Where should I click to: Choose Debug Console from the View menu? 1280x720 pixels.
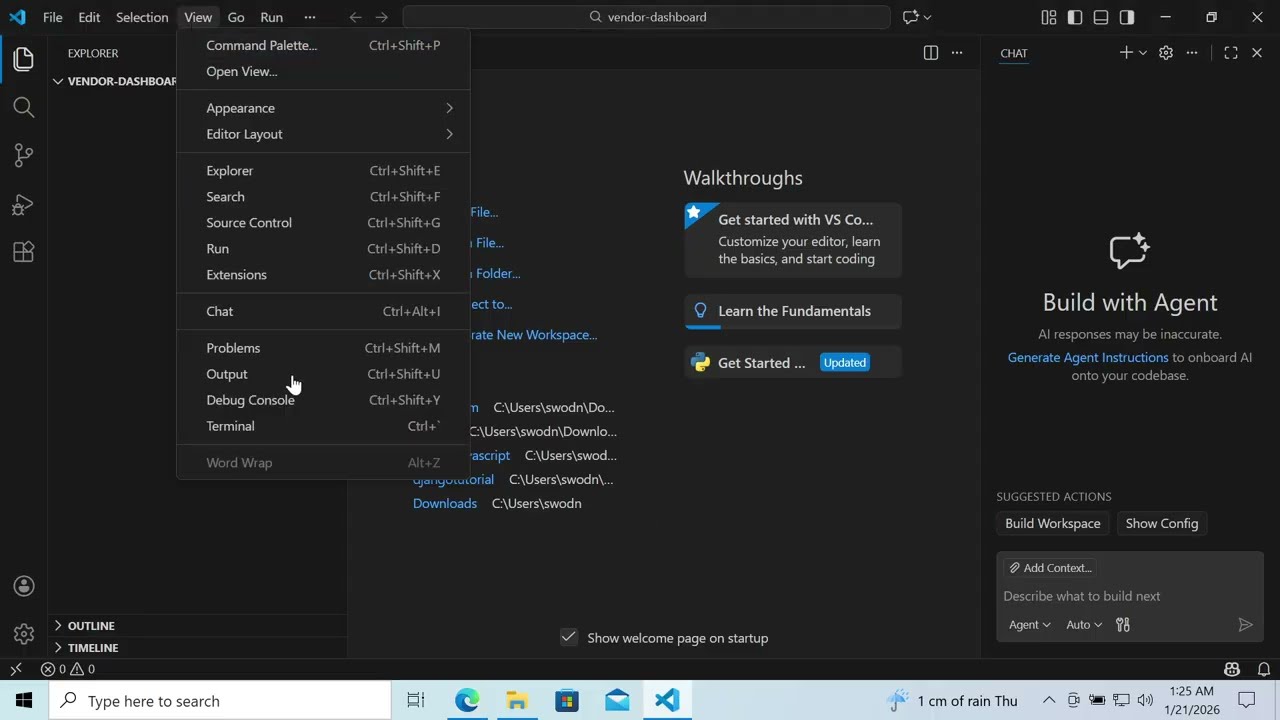[323, 400]
